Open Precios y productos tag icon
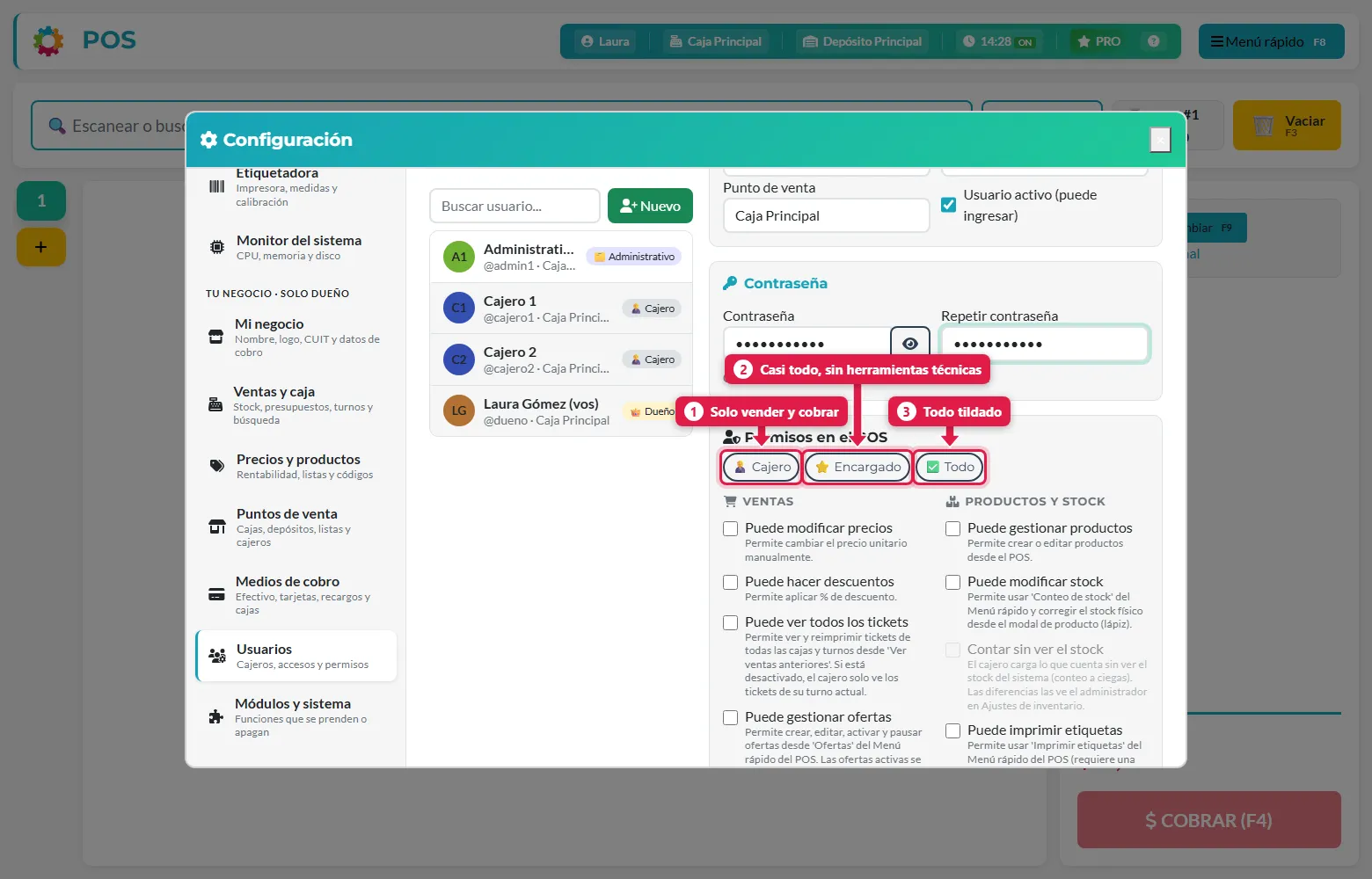Screen dimensions: 1372x879 tap(216, 466)
